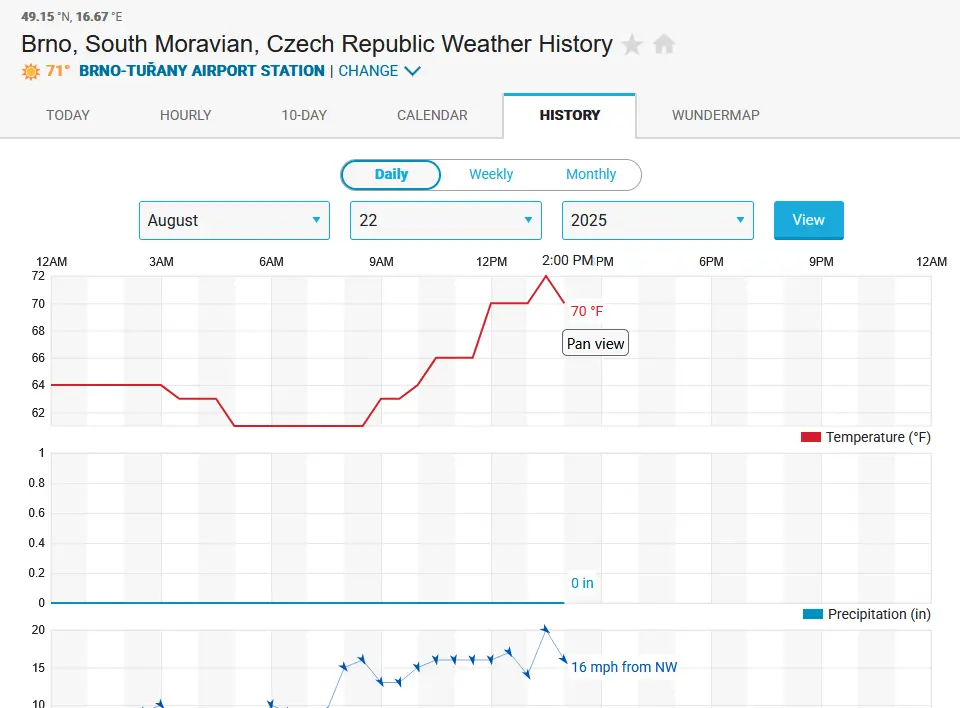Screen dimensions: 960x708
Task: Click the favorite star icon
Action: tap(631, 45)
